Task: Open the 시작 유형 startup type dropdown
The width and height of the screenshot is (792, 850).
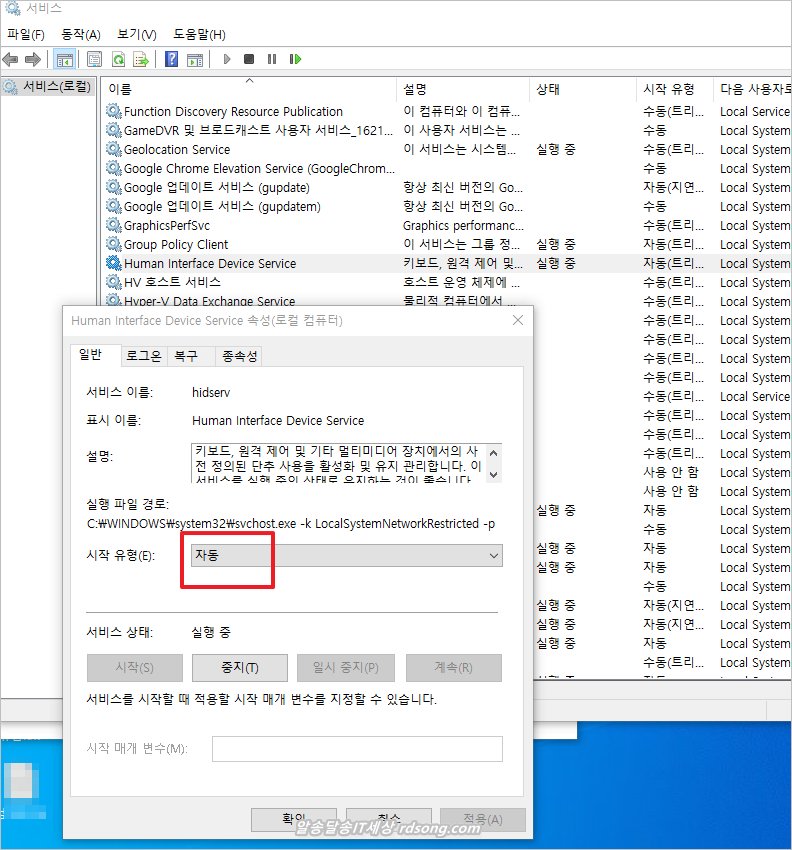Action: tap(346, 555)
